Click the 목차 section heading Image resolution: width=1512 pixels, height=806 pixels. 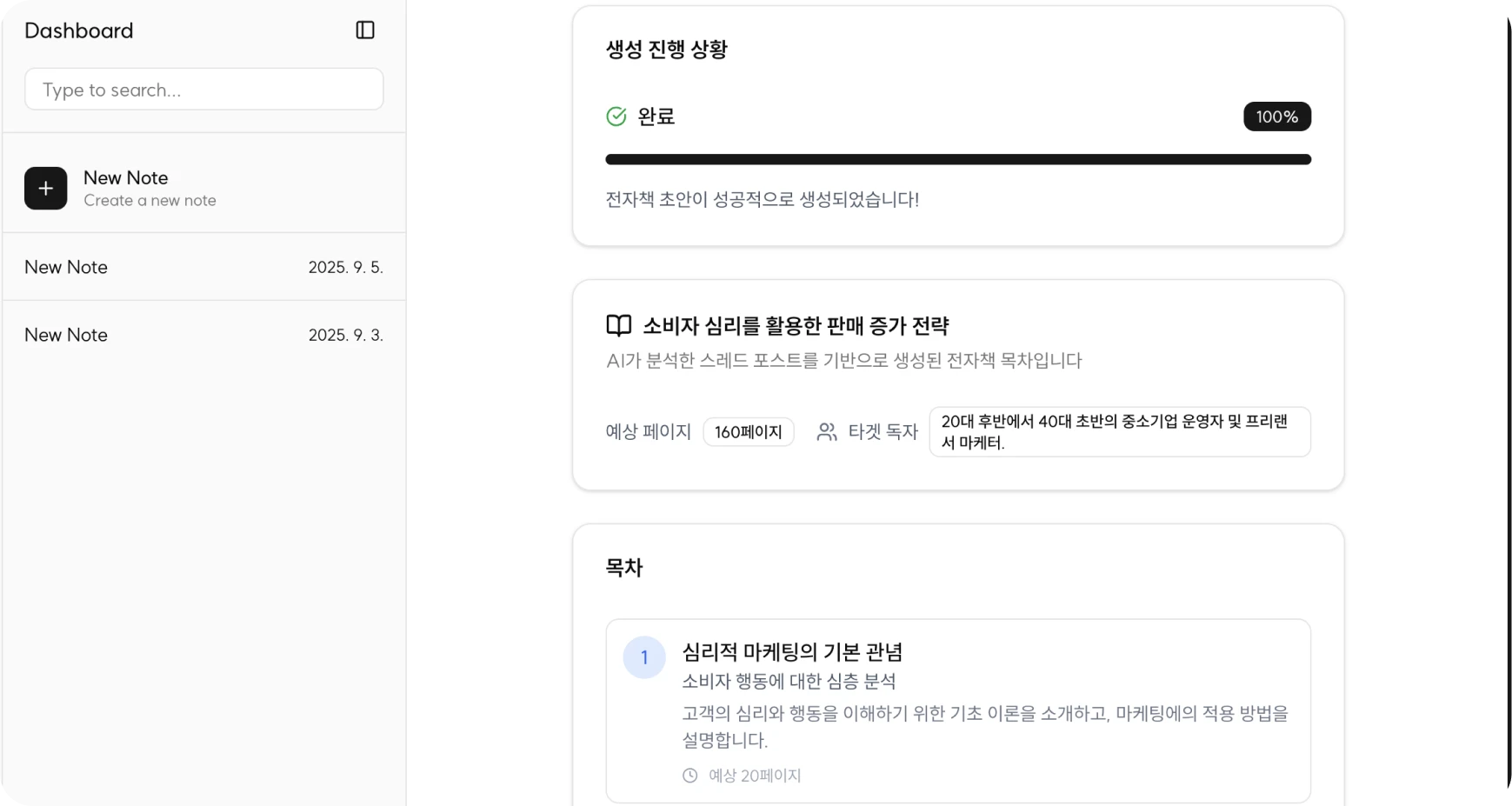click(623, 568)
